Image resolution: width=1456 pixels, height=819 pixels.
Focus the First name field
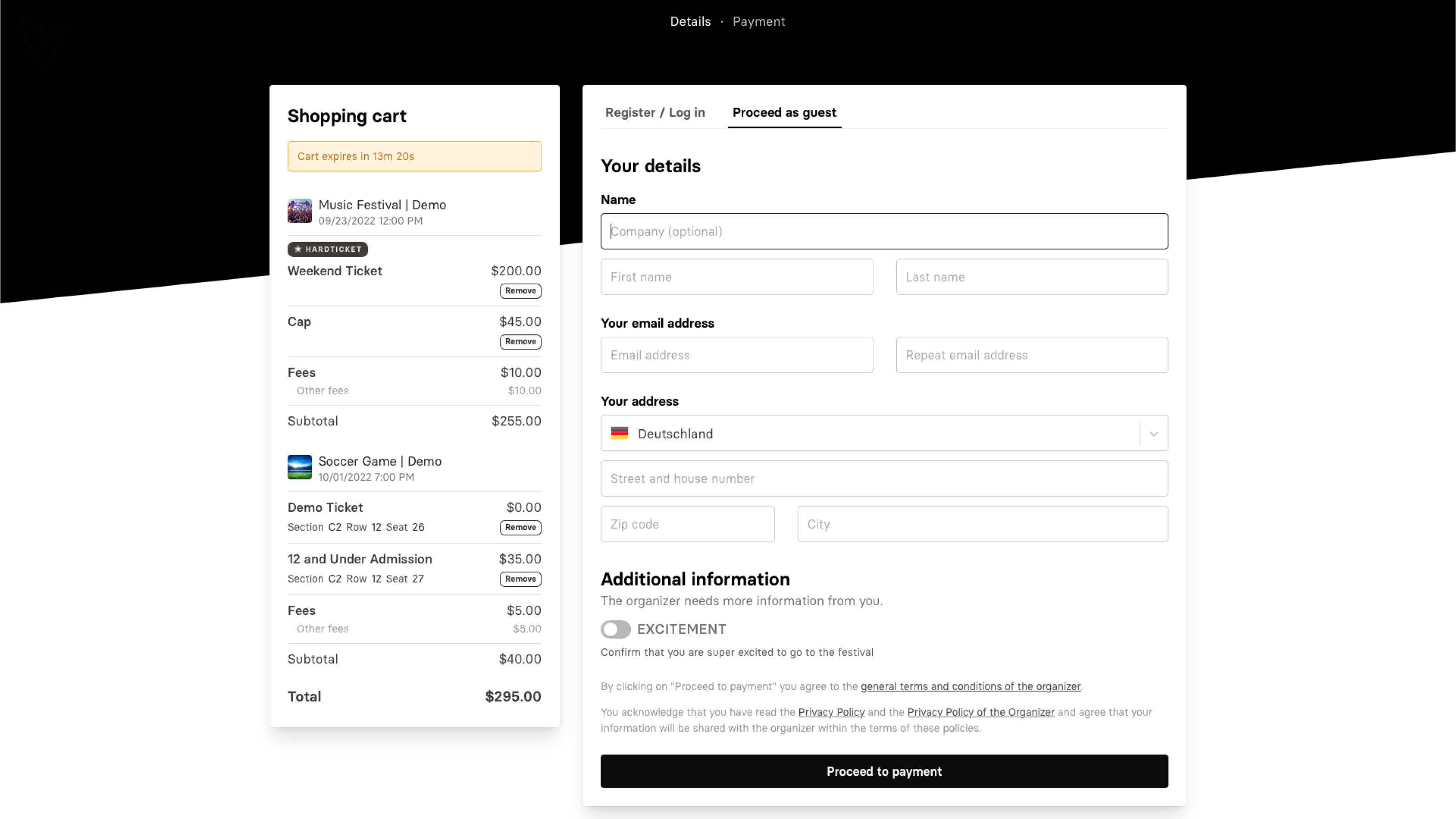tap(736, 277)
